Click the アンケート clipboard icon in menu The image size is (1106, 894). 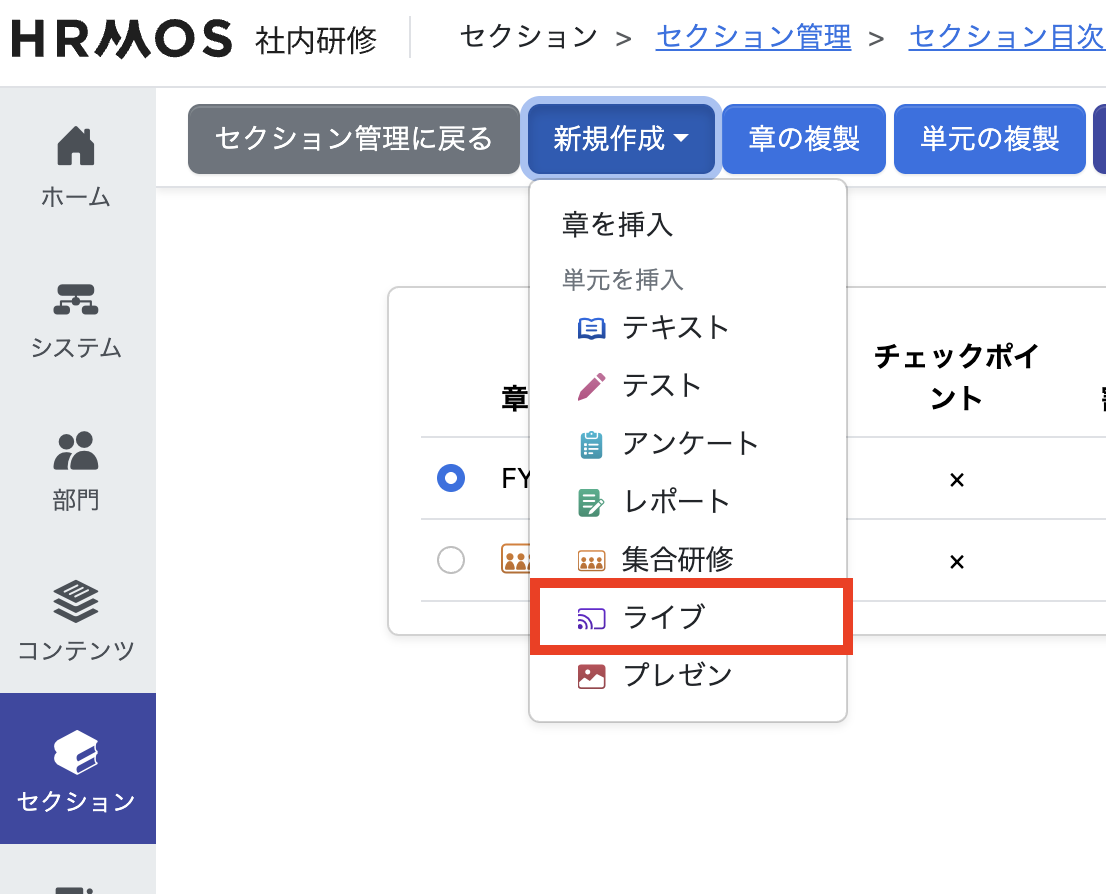pyautogui.click(x=592, y=444)
